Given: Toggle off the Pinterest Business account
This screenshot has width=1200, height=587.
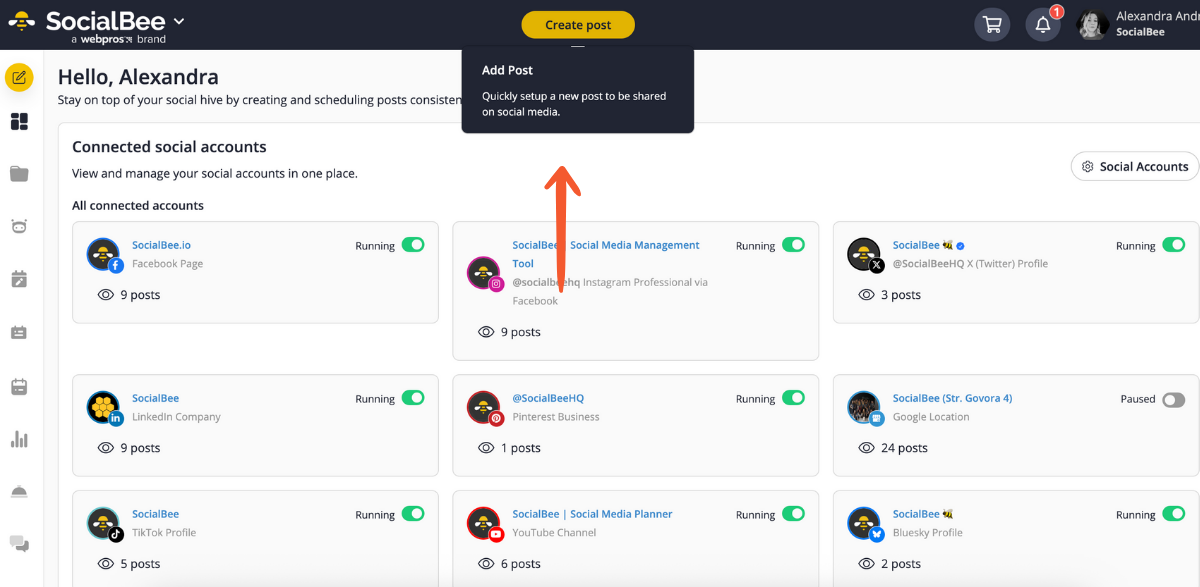Looking at the screenshot, I should point(793,398).
